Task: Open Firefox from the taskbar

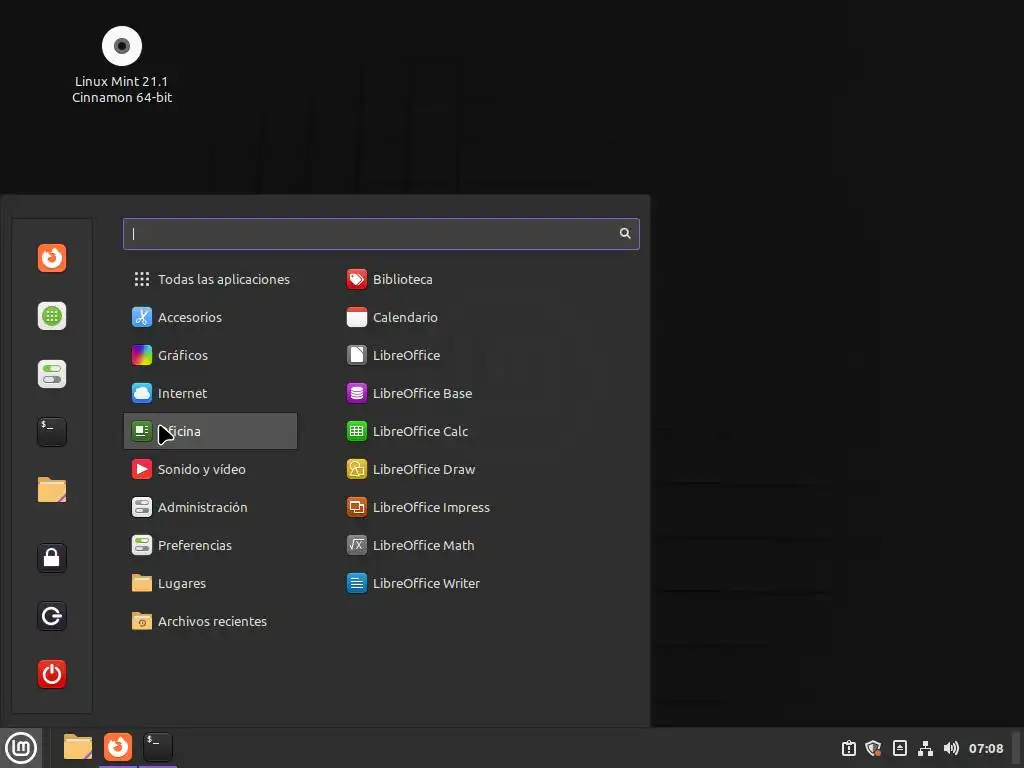Action: (x=118, y=747)
